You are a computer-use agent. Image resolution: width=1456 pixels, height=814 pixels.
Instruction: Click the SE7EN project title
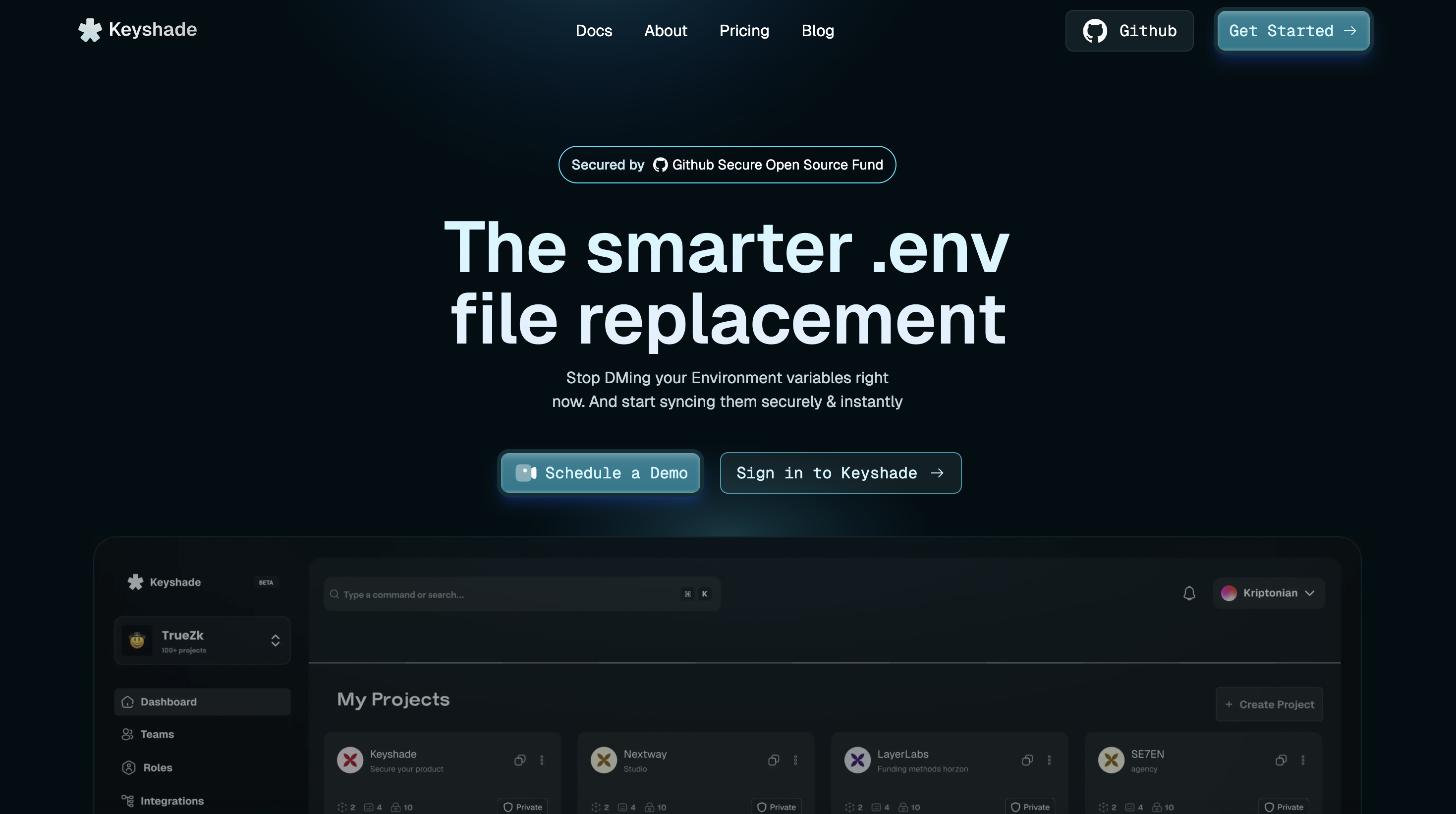pos(1147,754)
